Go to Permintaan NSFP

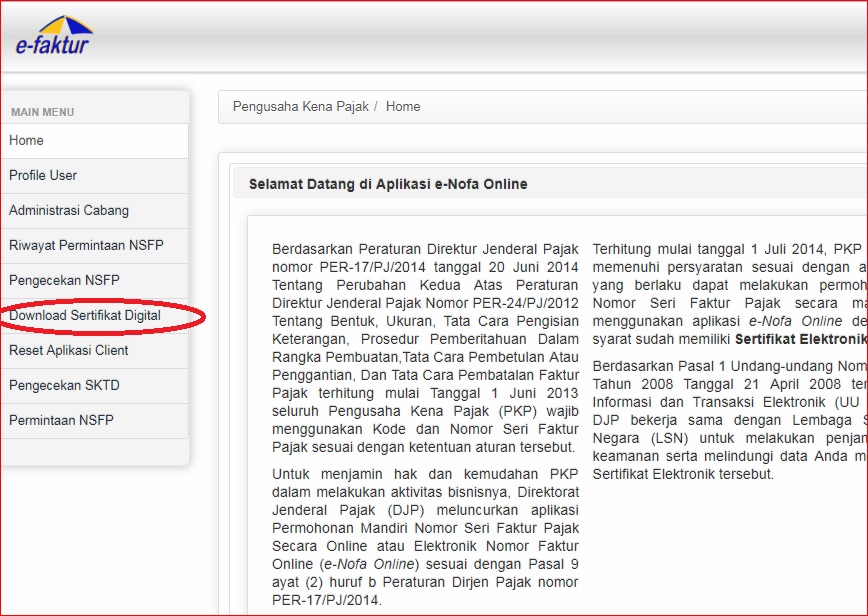pyautogui.click(x=95, y=420)
